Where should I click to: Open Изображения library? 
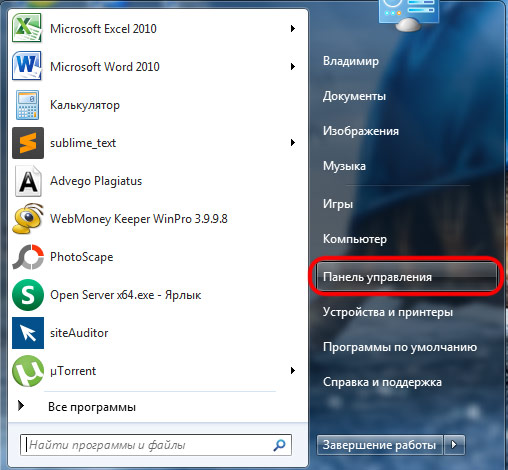coord(361,131)
